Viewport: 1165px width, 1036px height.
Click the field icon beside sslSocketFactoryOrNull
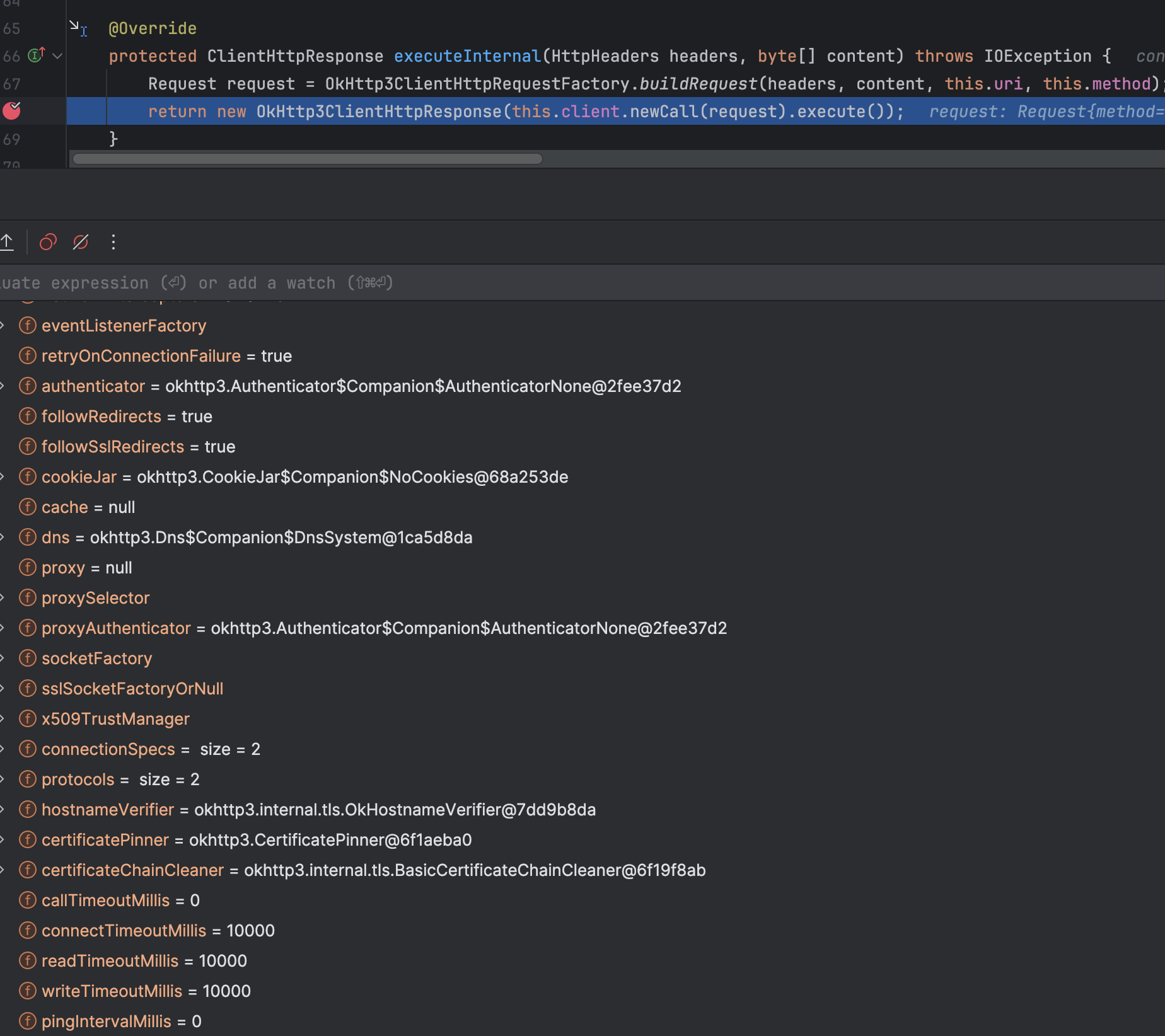28,689
